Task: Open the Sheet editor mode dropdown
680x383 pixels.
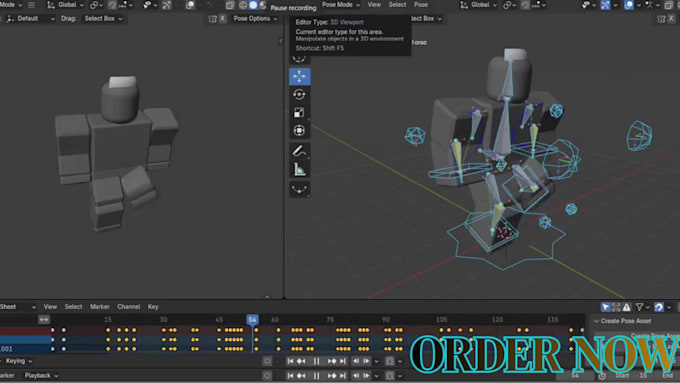Action: point(18,307)
